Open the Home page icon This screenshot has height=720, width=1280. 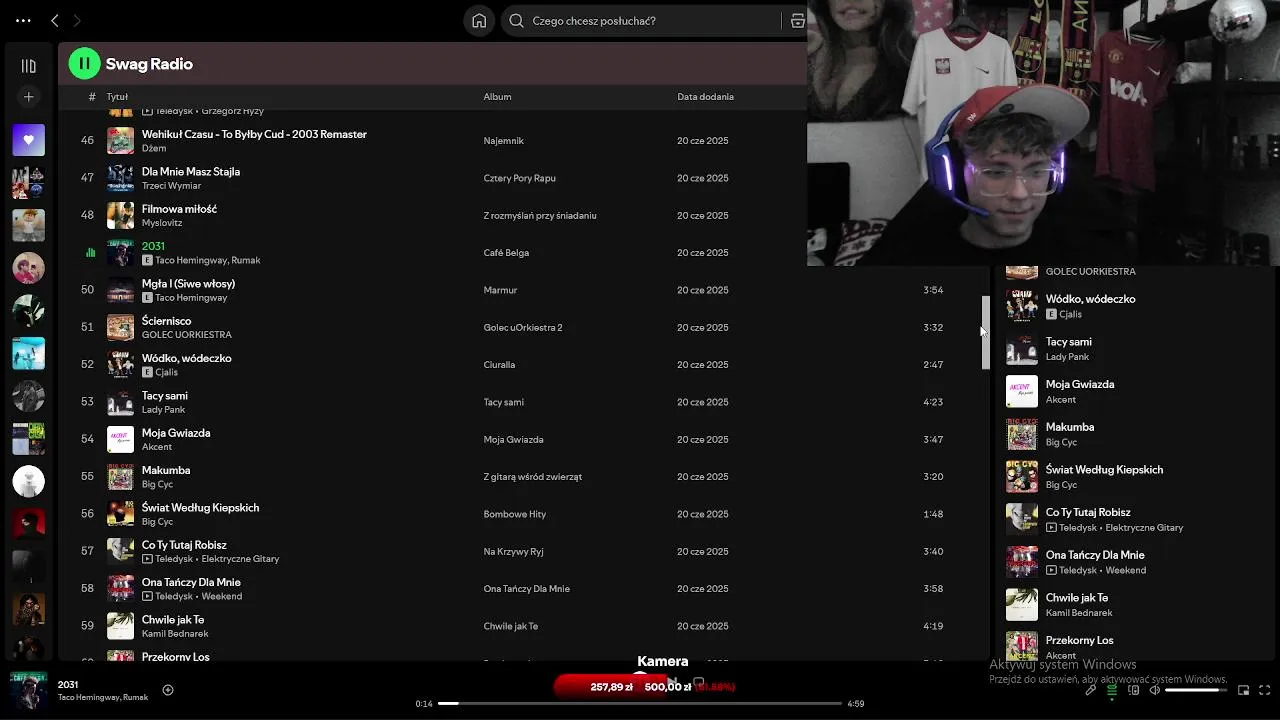click(479, 20)
